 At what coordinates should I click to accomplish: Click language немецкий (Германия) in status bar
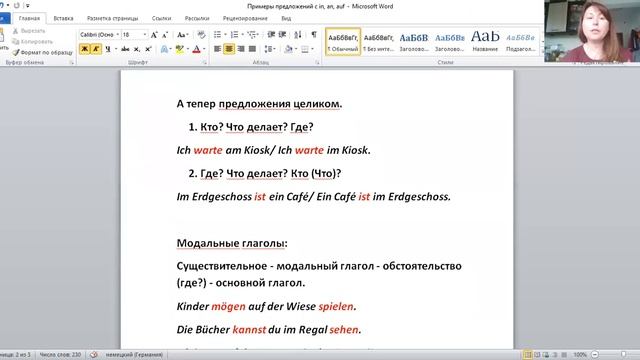tap(134, 355)
